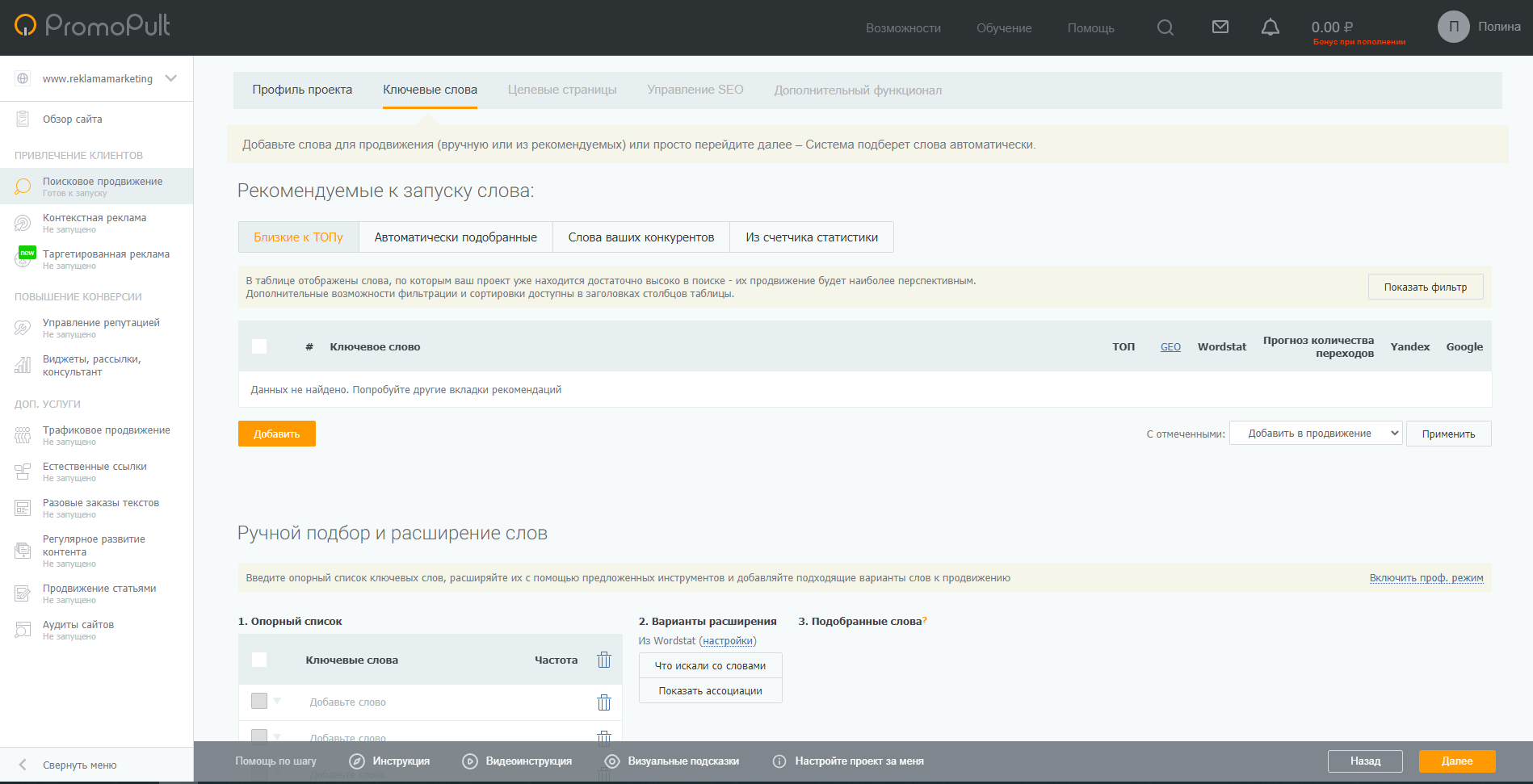Click the trash icon in Опорный список header

pos(604,660)
